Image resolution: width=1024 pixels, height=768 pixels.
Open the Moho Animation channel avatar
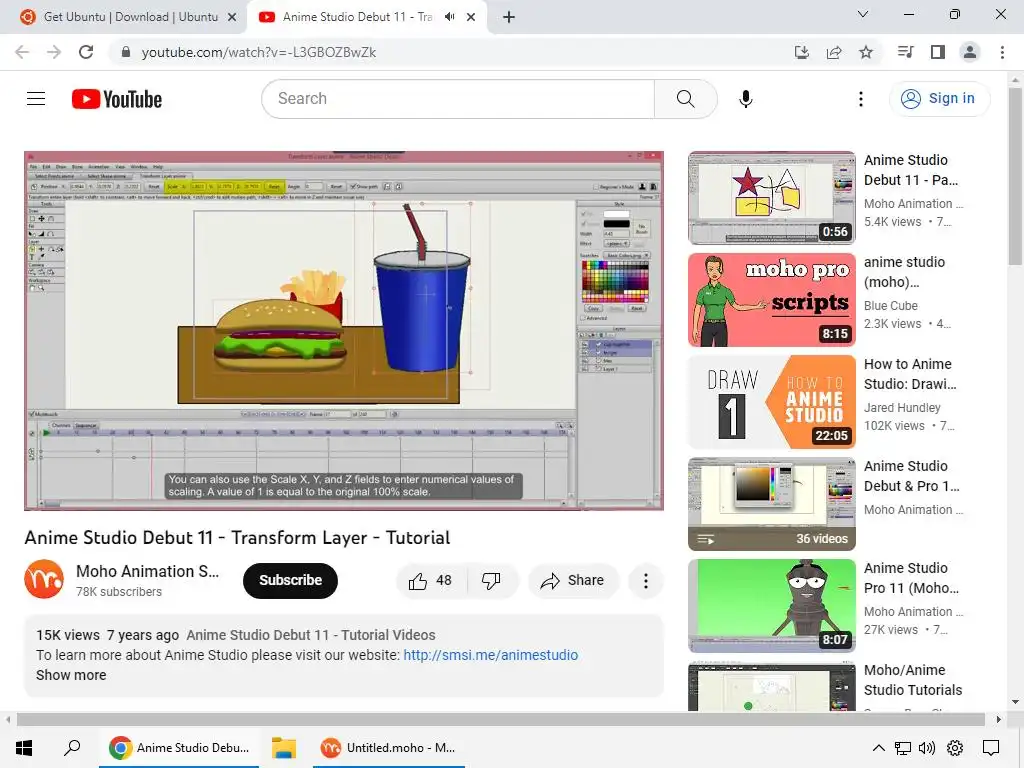tap(44, 579)
